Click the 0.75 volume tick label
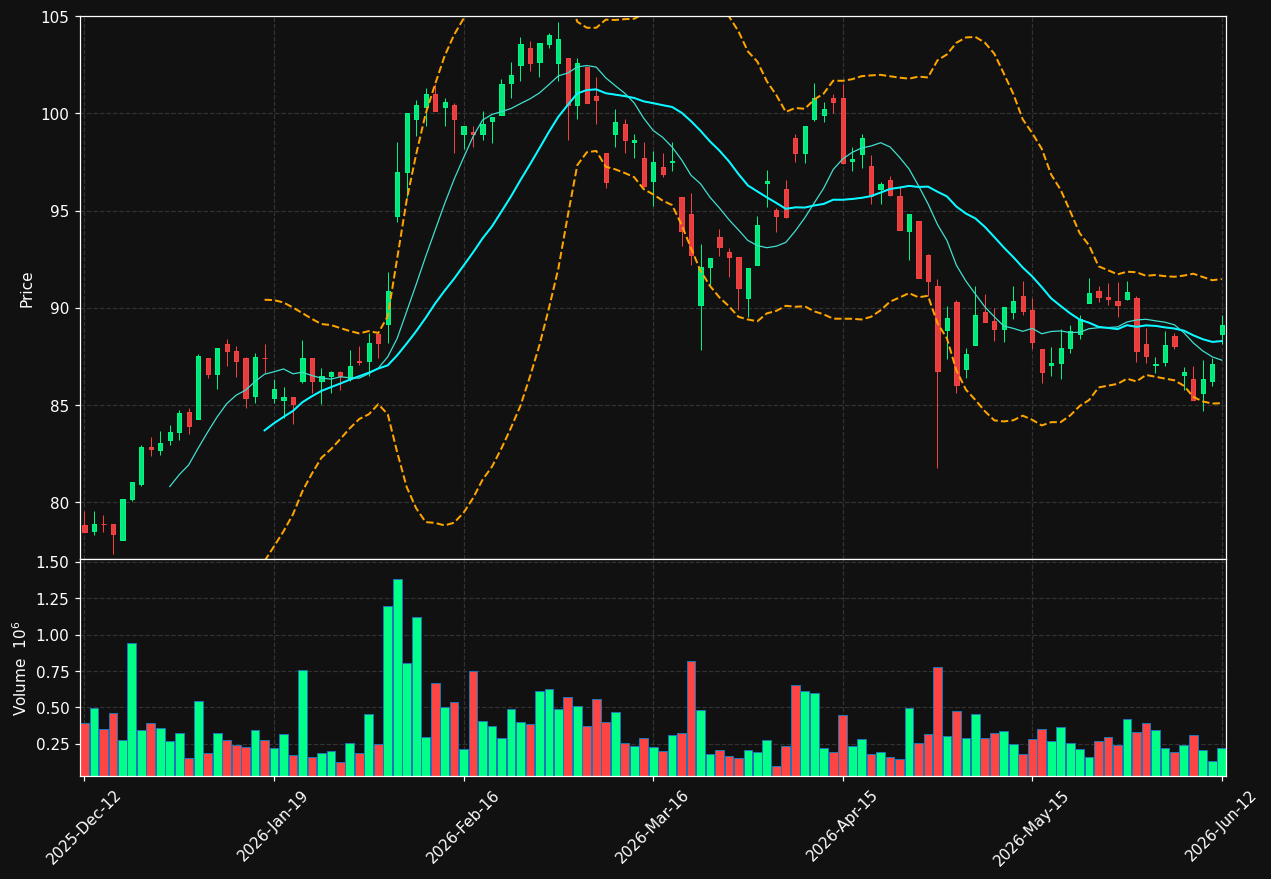Screen dimensions: 1271x879 tap(52, 672)
